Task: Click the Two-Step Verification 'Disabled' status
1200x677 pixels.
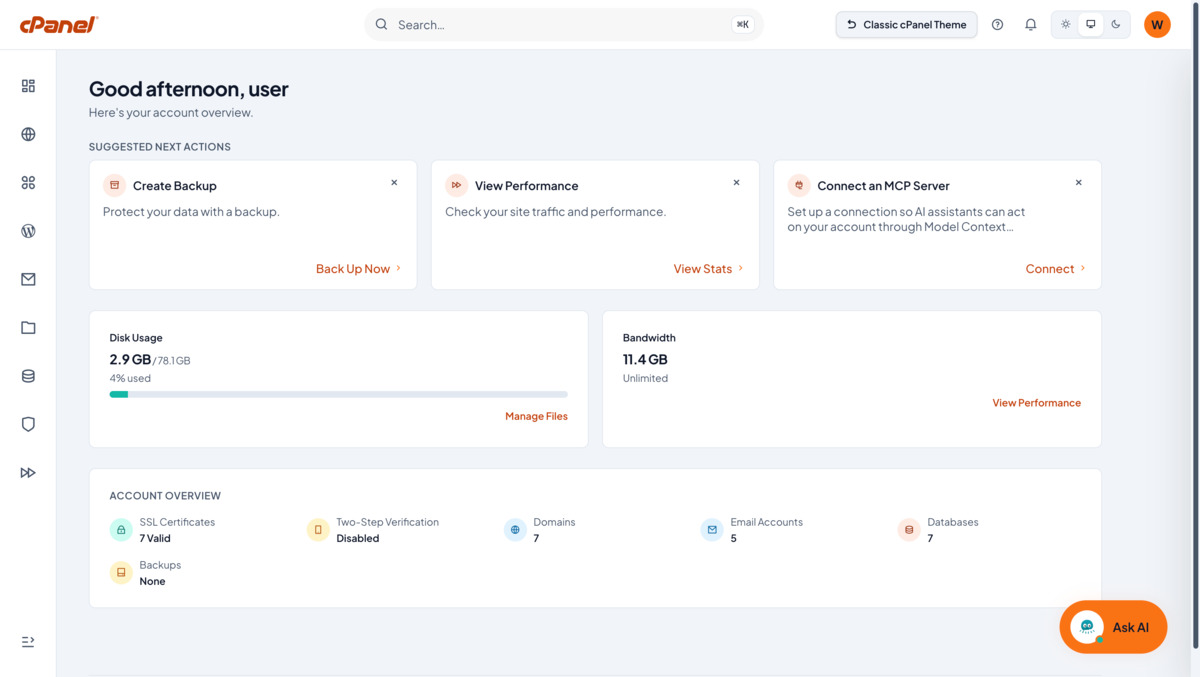Action: (358, 538)
